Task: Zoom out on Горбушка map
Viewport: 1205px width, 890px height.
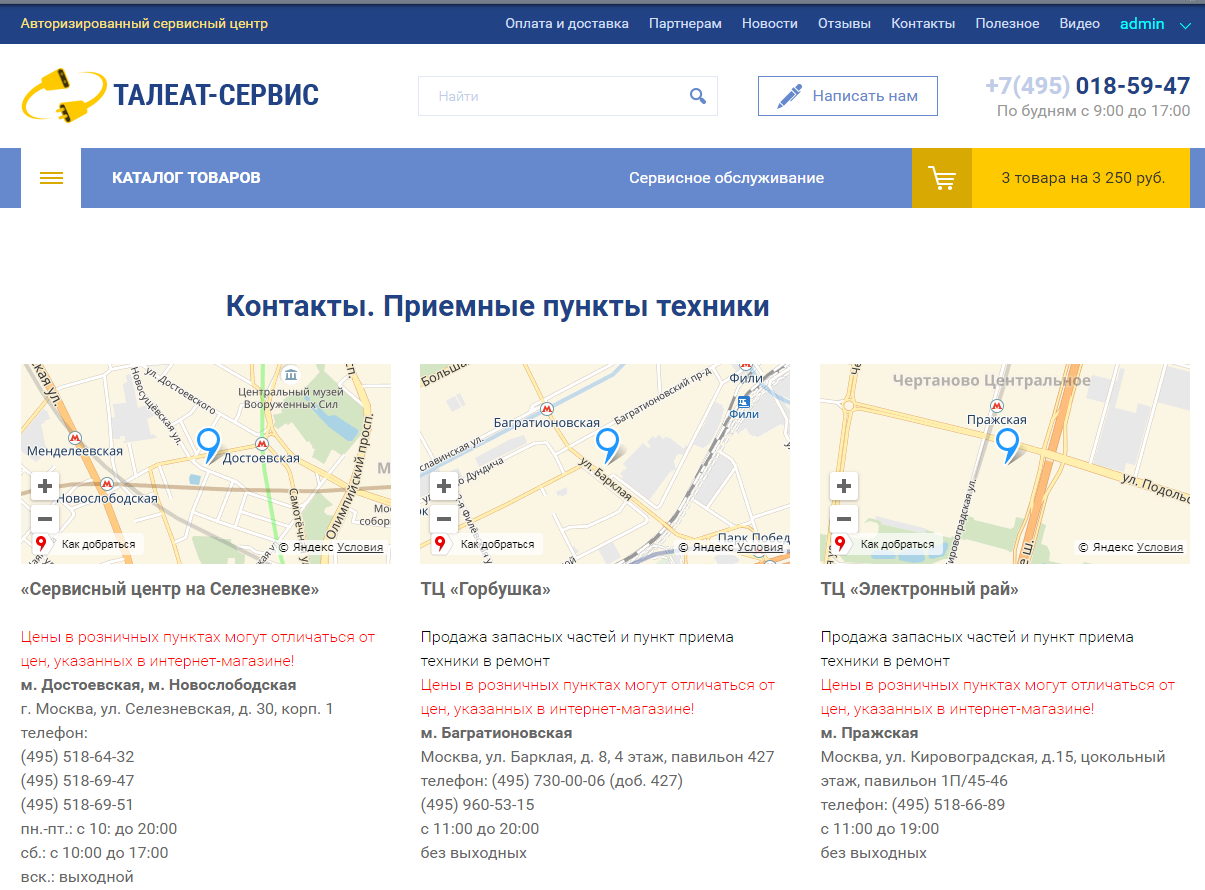Action: coord(444,519)
